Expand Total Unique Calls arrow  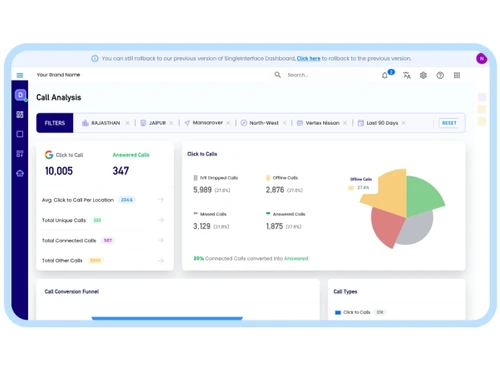161,220
